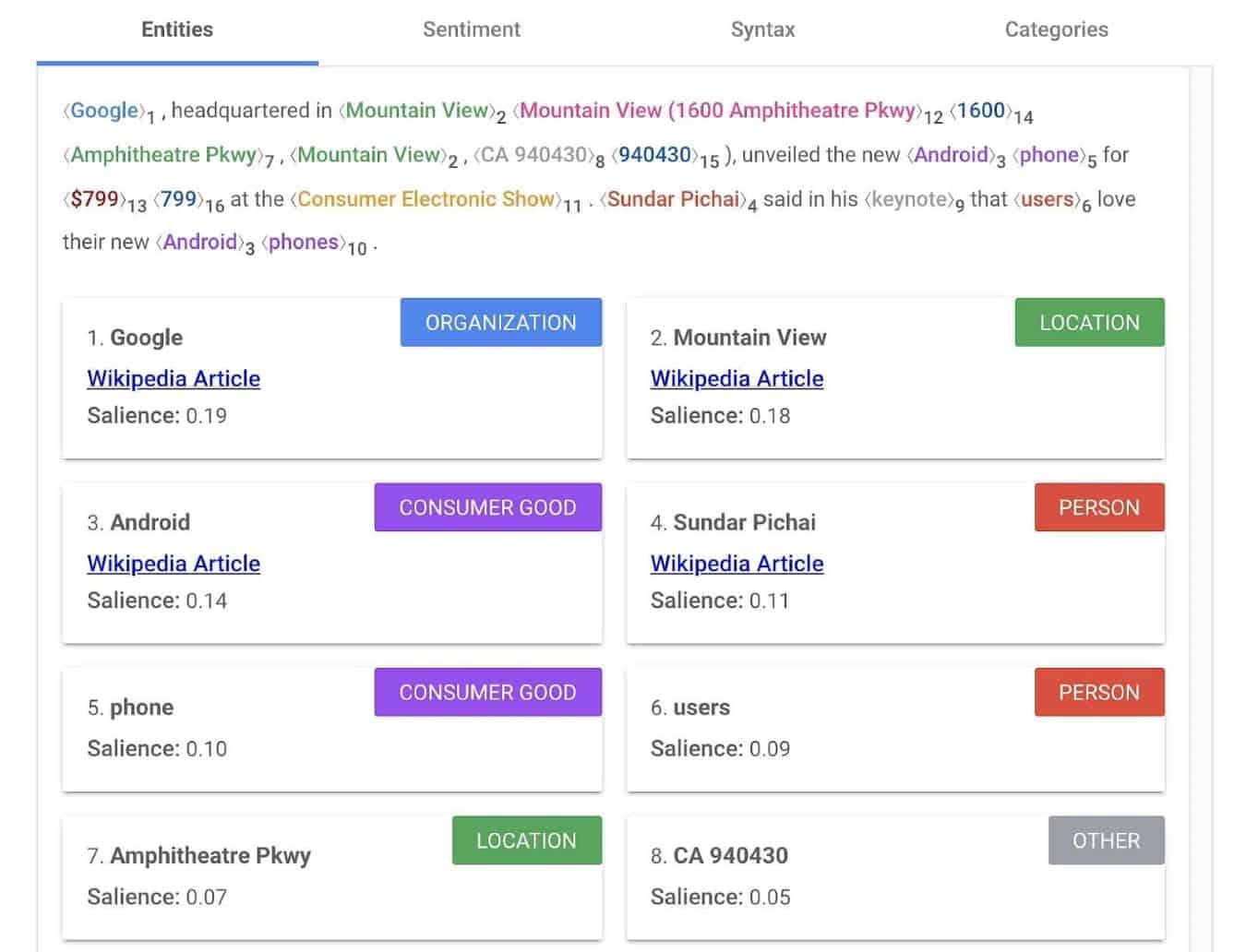The height and width of the screenshot is (952, 1246).
Task: Click LOCATION badge on Amphitheatre Pkwy card
Action: 526,840
